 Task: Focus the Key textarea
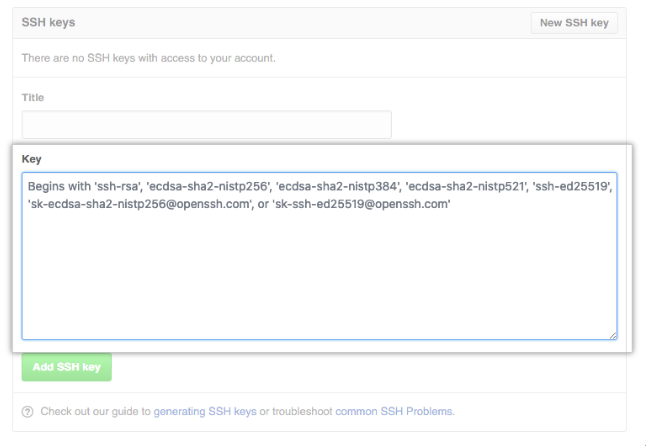[x=319, y=256]
